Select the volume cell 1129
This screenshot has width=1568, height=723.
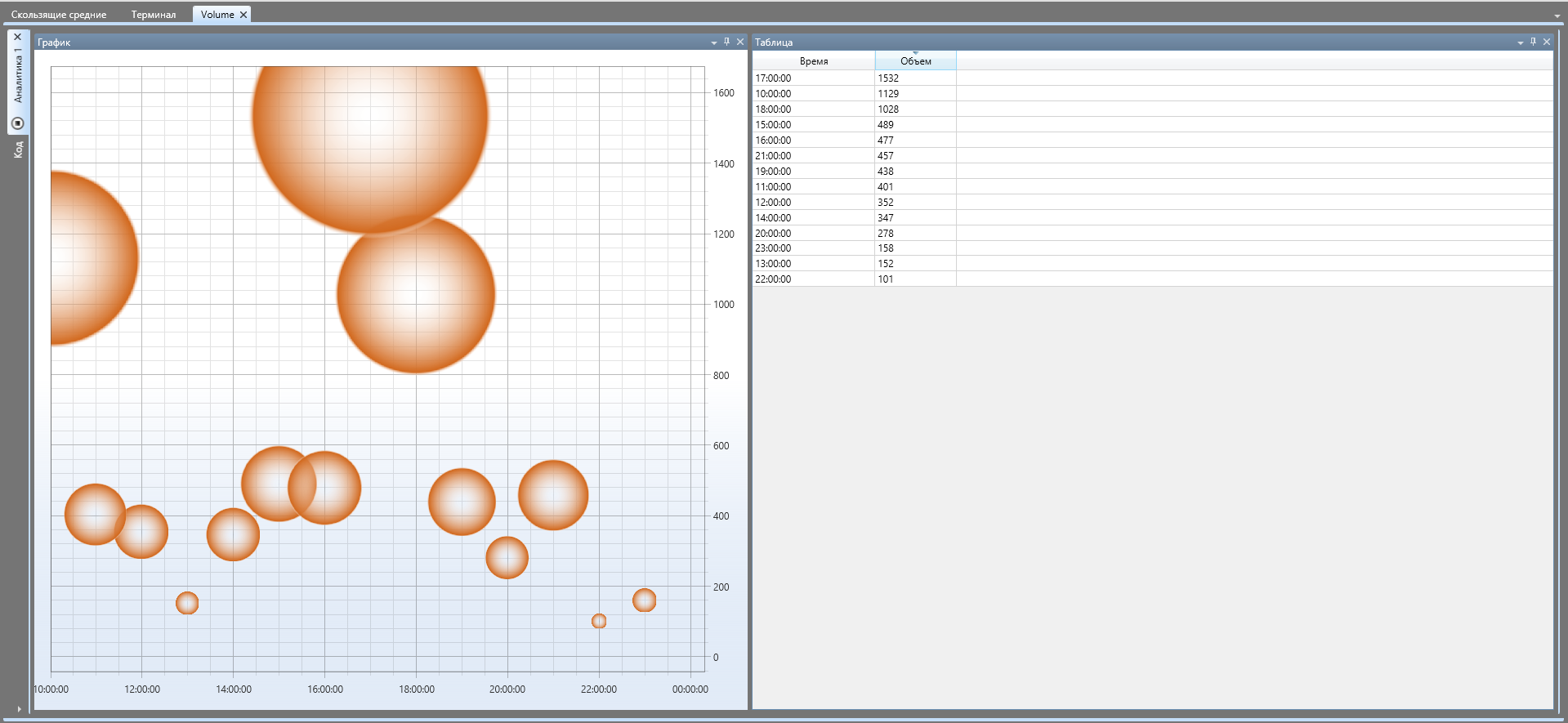(916, 94)
